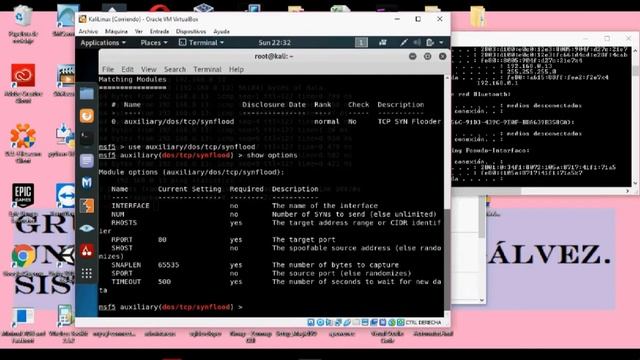The image size is (640, 360).
Task: Show all applications grid in the dock
Action: click(87, 273)
